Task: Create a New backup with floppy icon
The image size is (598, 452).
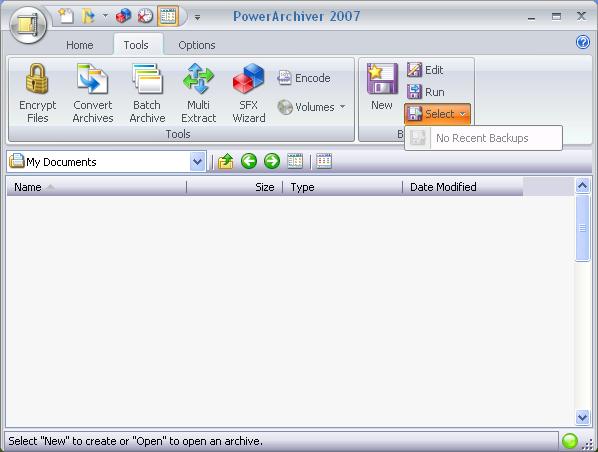Action: pyautogui.click(x=382, y=88)
